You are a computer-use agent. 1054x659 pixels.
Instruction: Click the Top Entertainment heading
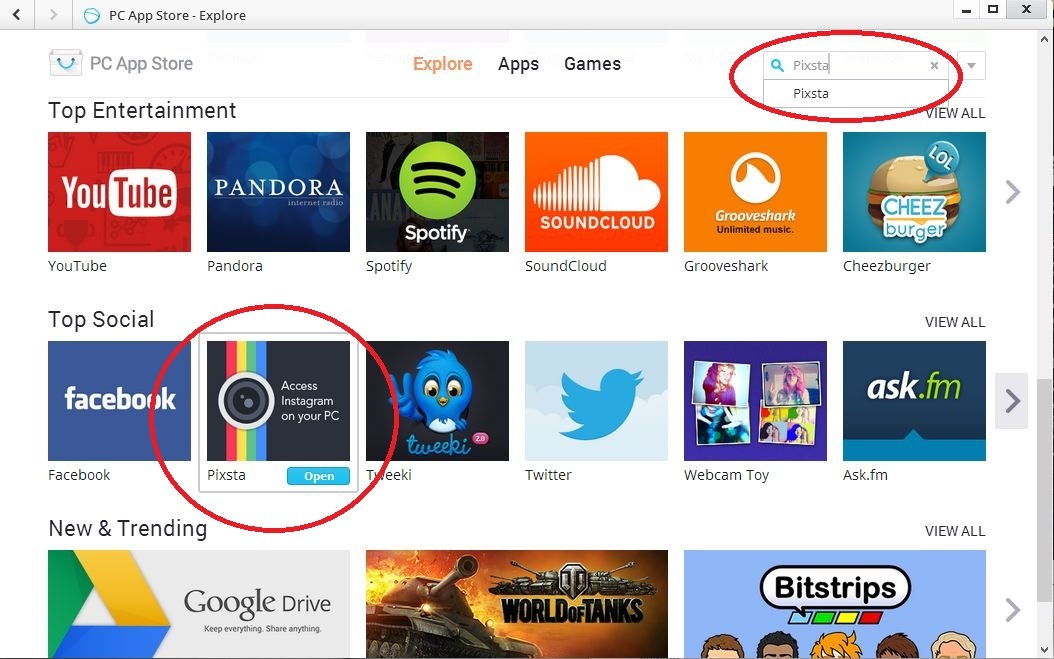tap(142, 110)
